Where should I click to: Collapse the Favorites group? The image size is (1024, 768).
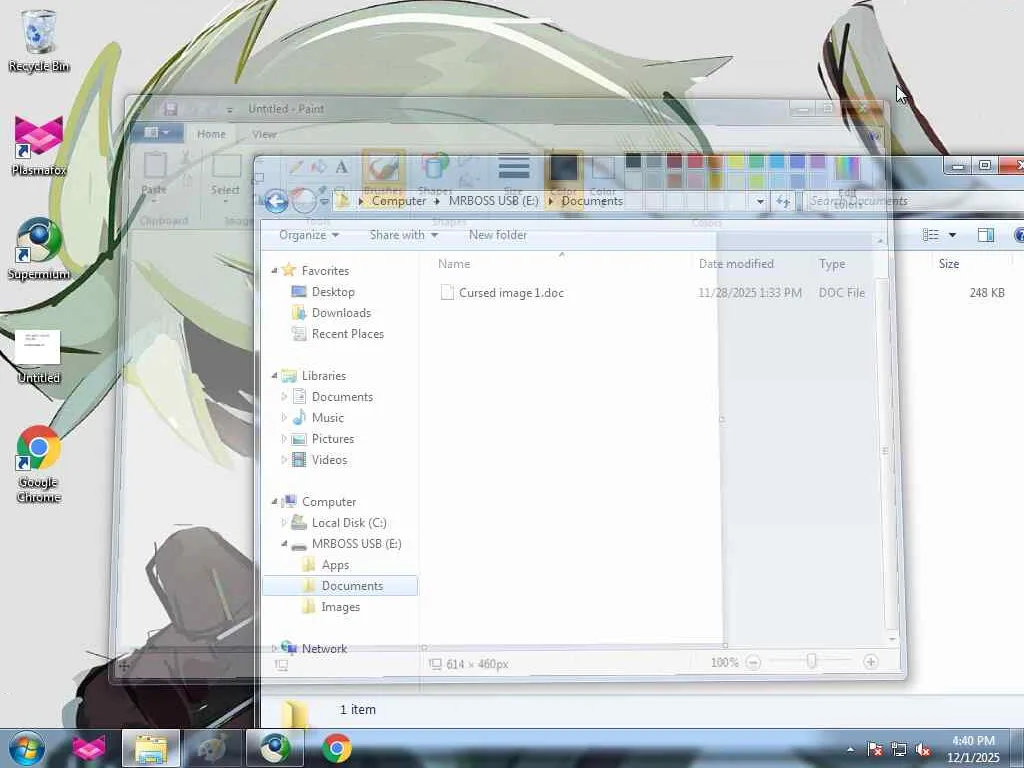pos(274,270)
